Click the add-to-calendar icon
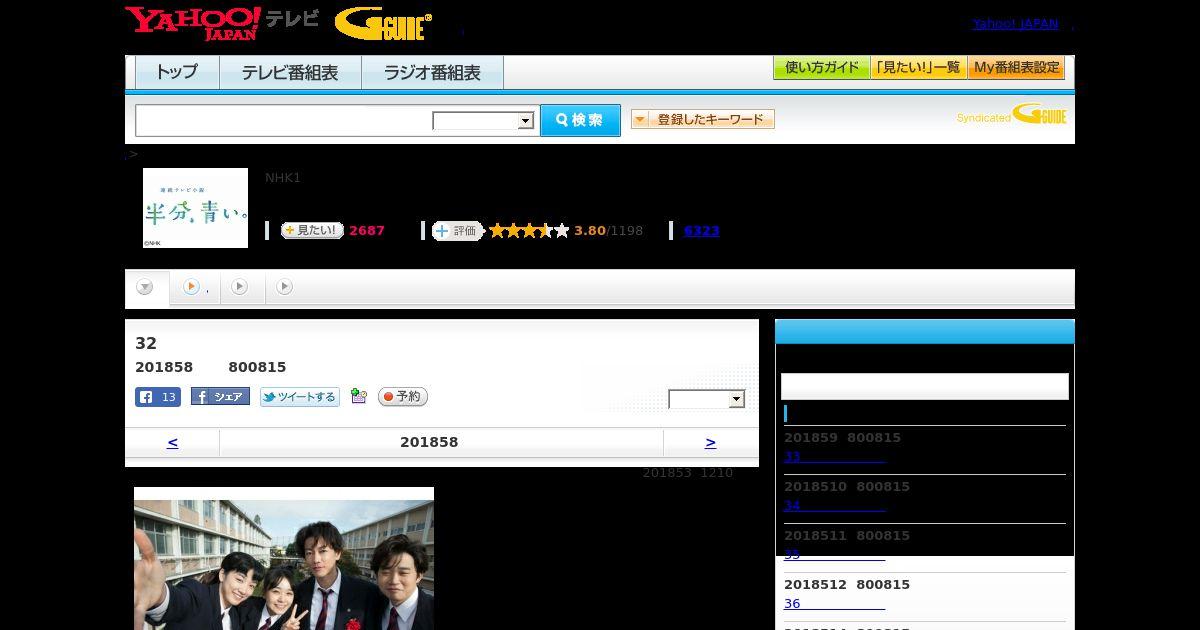The image size is (1200, 630). pos(359,397)
